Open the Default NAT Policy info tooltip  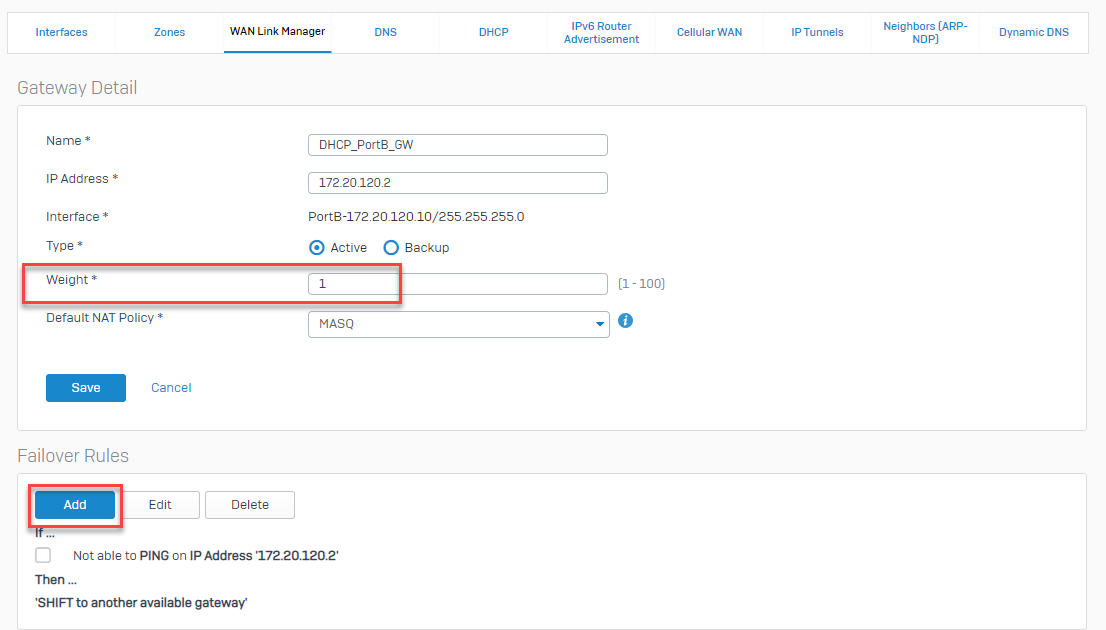(x=625, y=321)
